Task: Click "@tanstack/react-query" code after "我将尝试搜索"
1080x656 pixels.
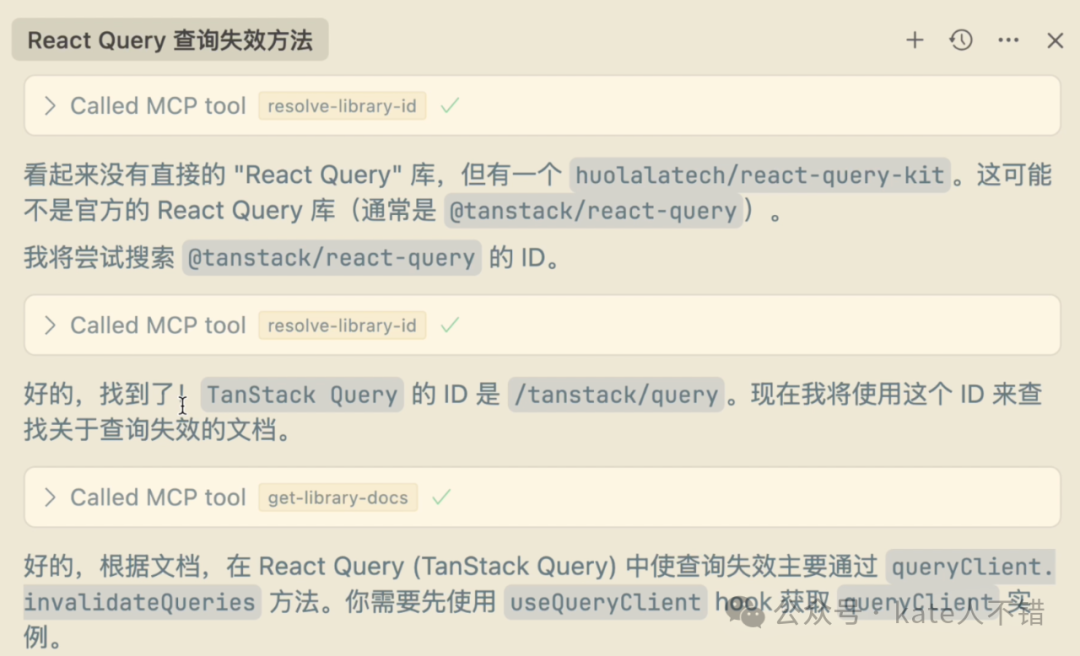Action: click(331, 258)
